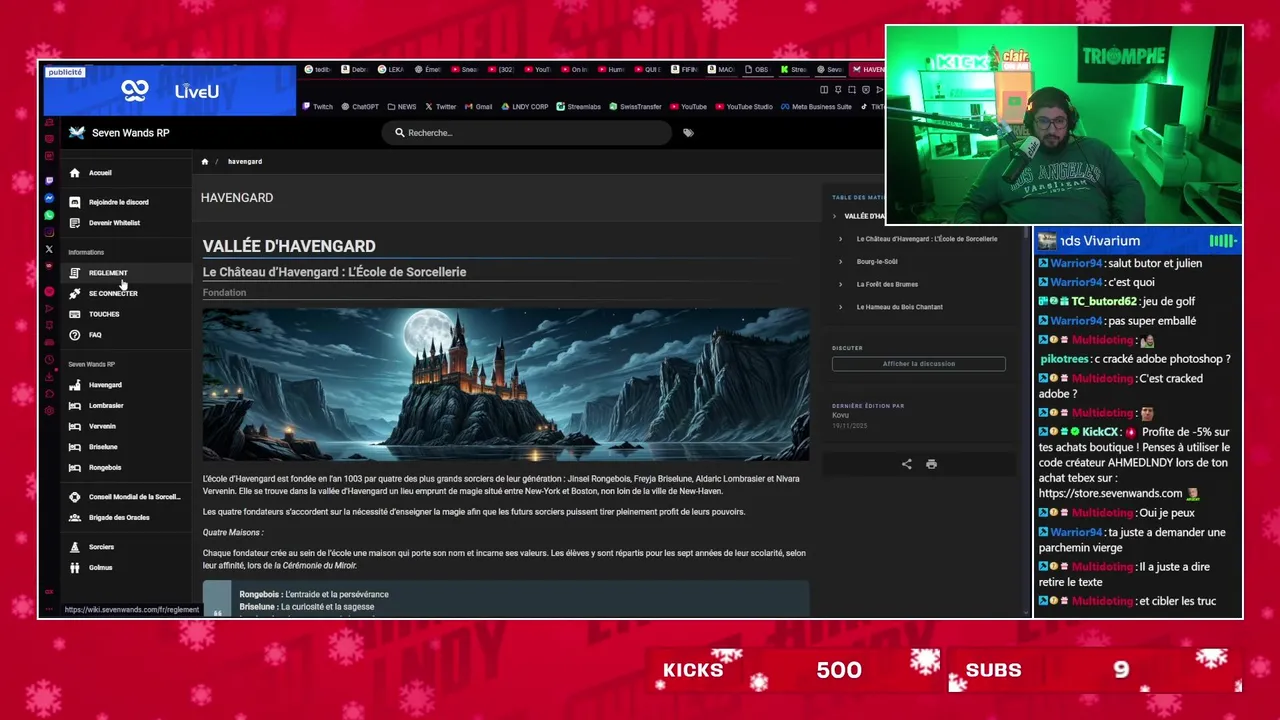
Task: Switch to the HAVEN browser tab
Action: 867,70
